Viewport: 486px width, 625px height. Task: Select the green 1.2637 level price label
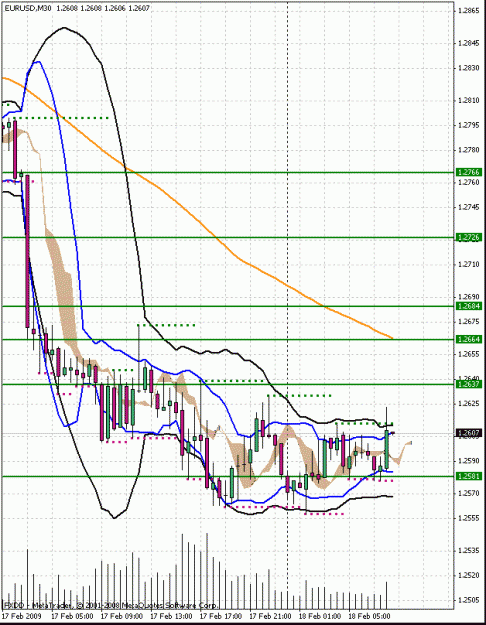(470, 384)
